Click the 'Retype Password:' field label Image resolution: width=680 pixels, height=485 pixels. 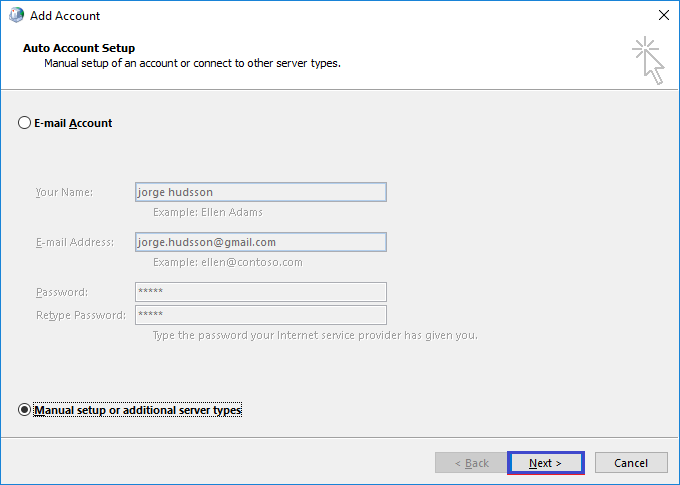(81, 315)
